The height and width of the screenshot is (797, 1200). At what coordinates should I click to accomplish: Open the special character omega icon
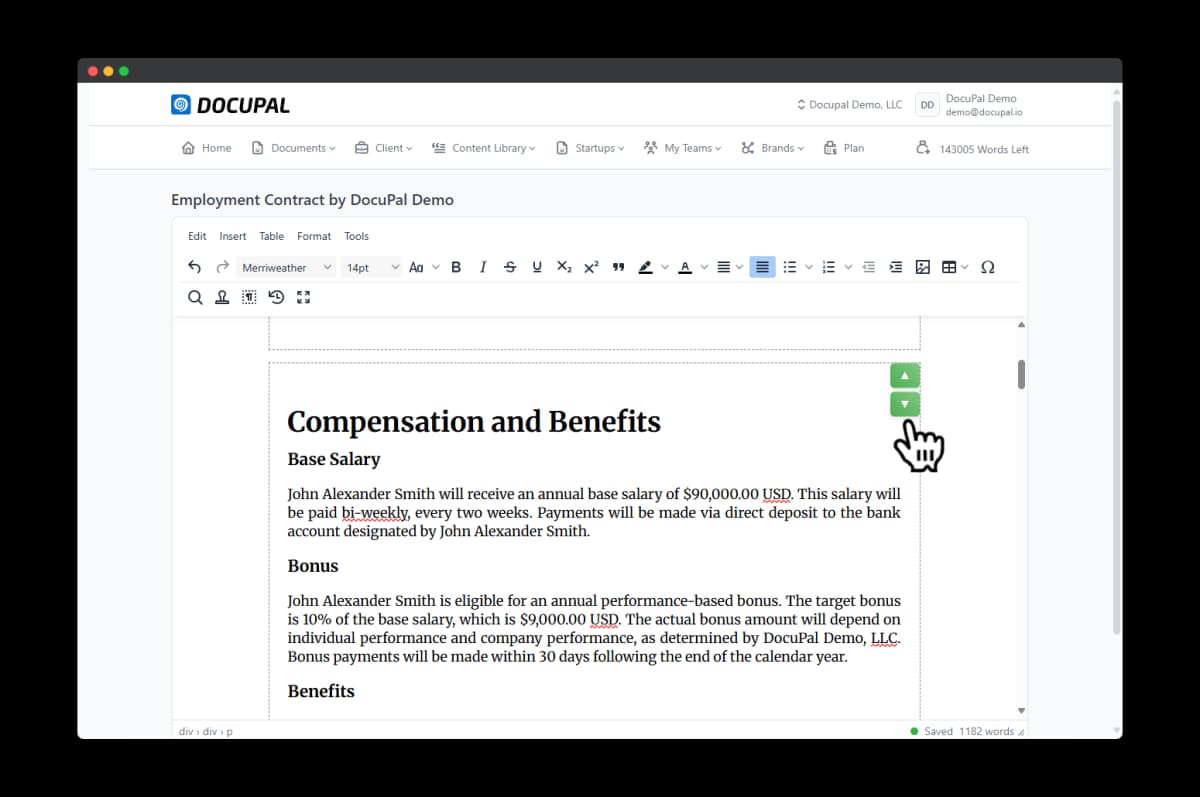pyautogui.click(x=987, y=267)
